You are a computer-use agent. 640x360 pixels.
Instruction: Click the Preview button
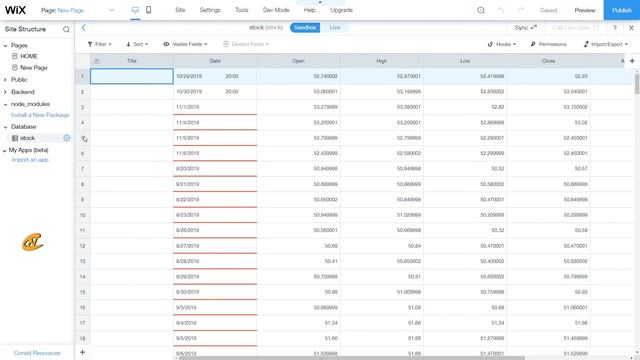(x=585, y=10)
